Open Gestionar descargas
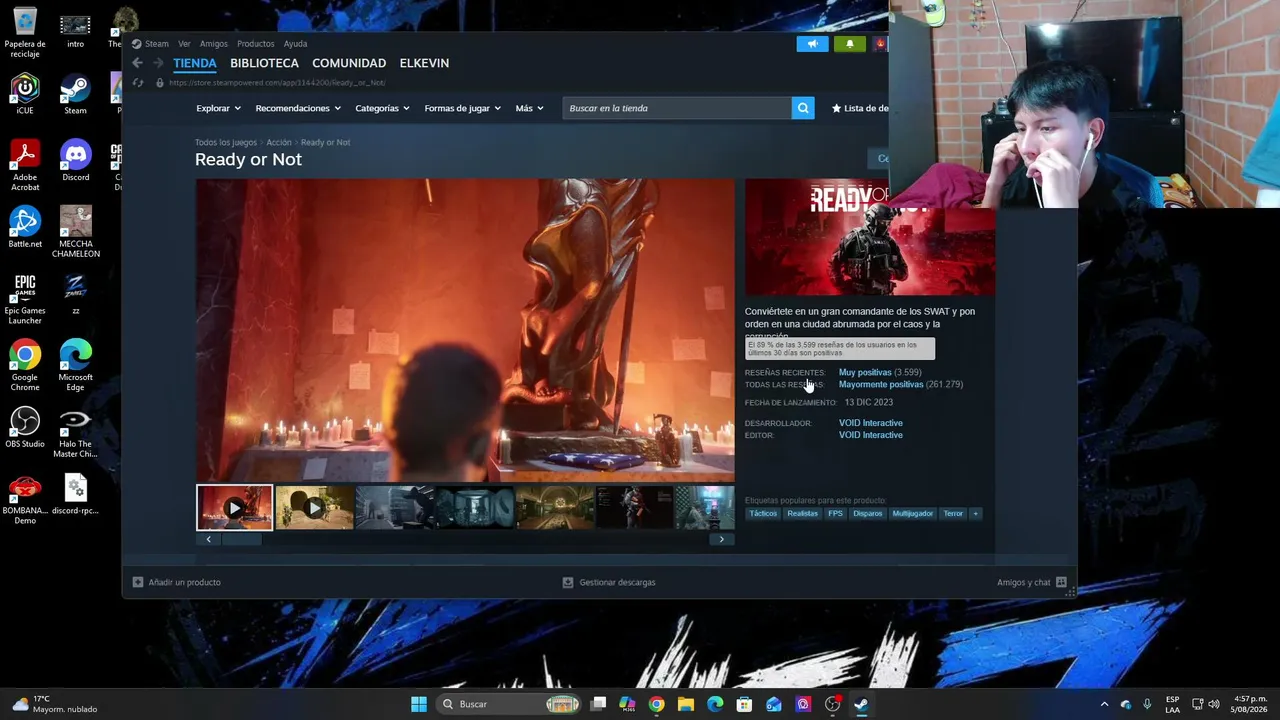Screen dimensions: 1280x720 pyautogui.click(x=609, y=582)
